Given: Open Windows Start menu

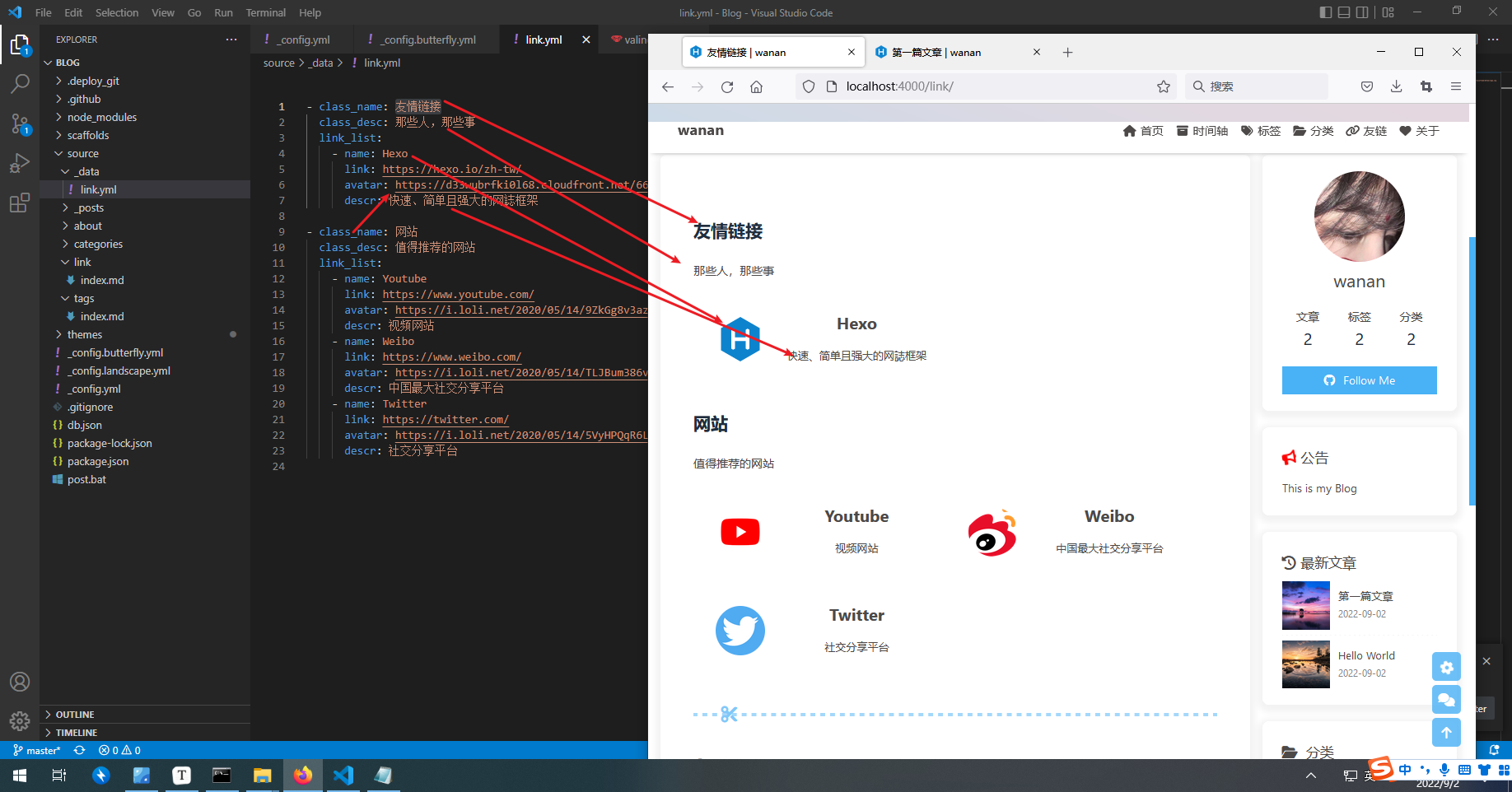Looking at the screenshot, I should click(20, 776).
